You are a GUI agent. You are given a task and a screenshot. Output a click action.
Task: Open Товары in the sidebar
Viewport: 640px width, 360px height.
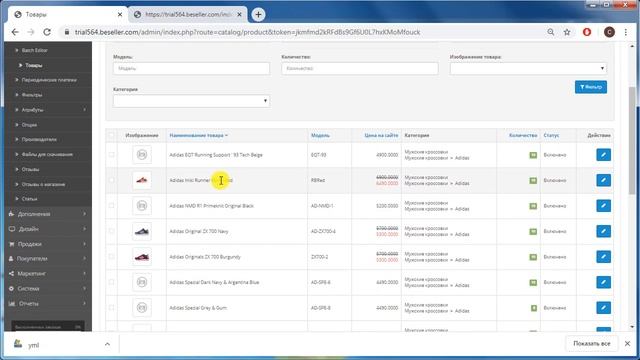click(x=33, y=65)
